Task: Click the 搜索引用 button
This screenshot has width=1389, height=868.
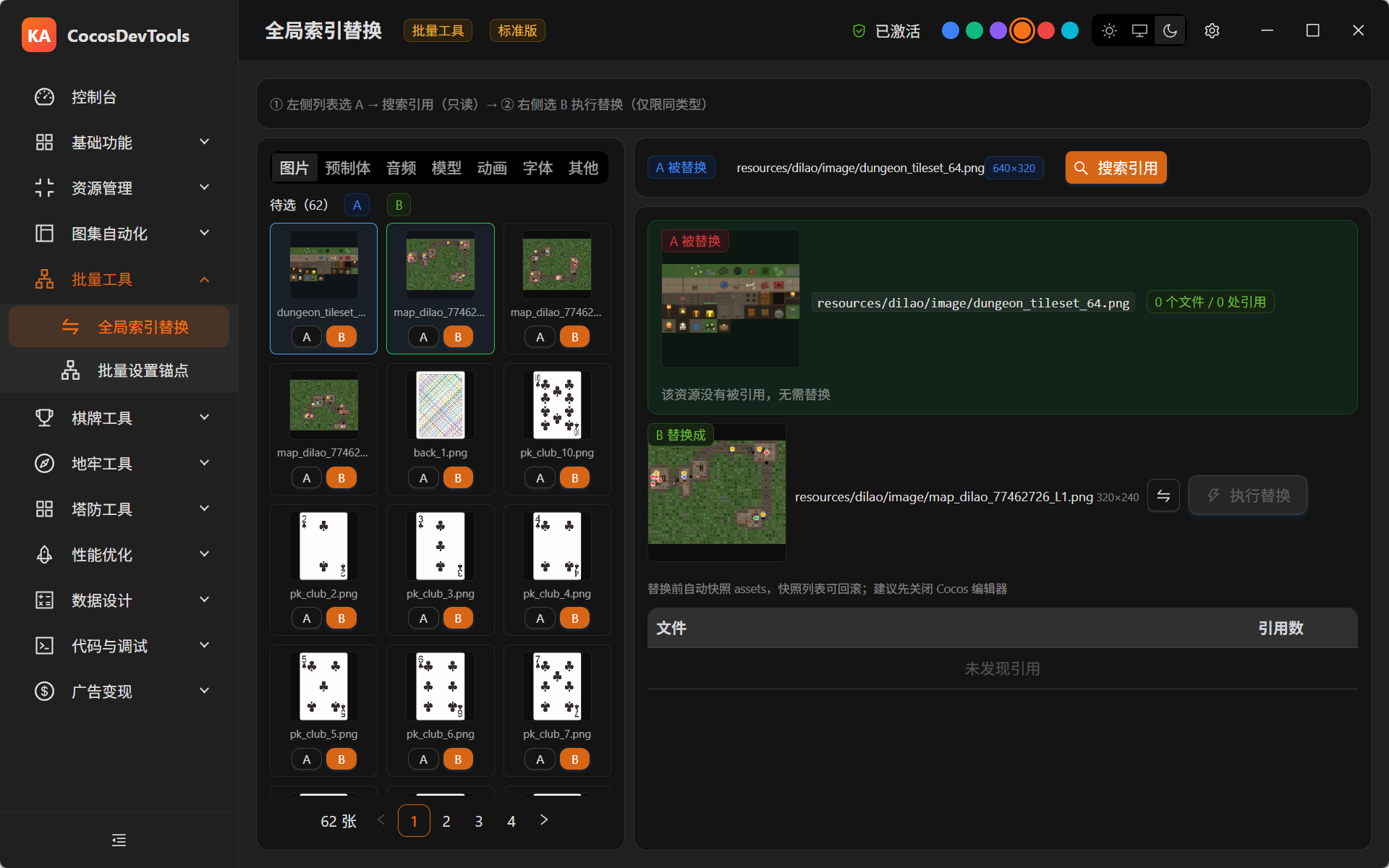Action: tap(1116, 168)
